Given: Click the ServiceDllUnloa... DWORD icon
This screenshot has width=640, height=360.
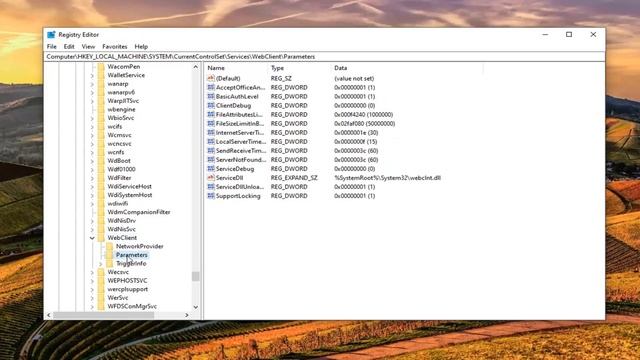Looking at the screenshot, I should (x=211, y=187).
